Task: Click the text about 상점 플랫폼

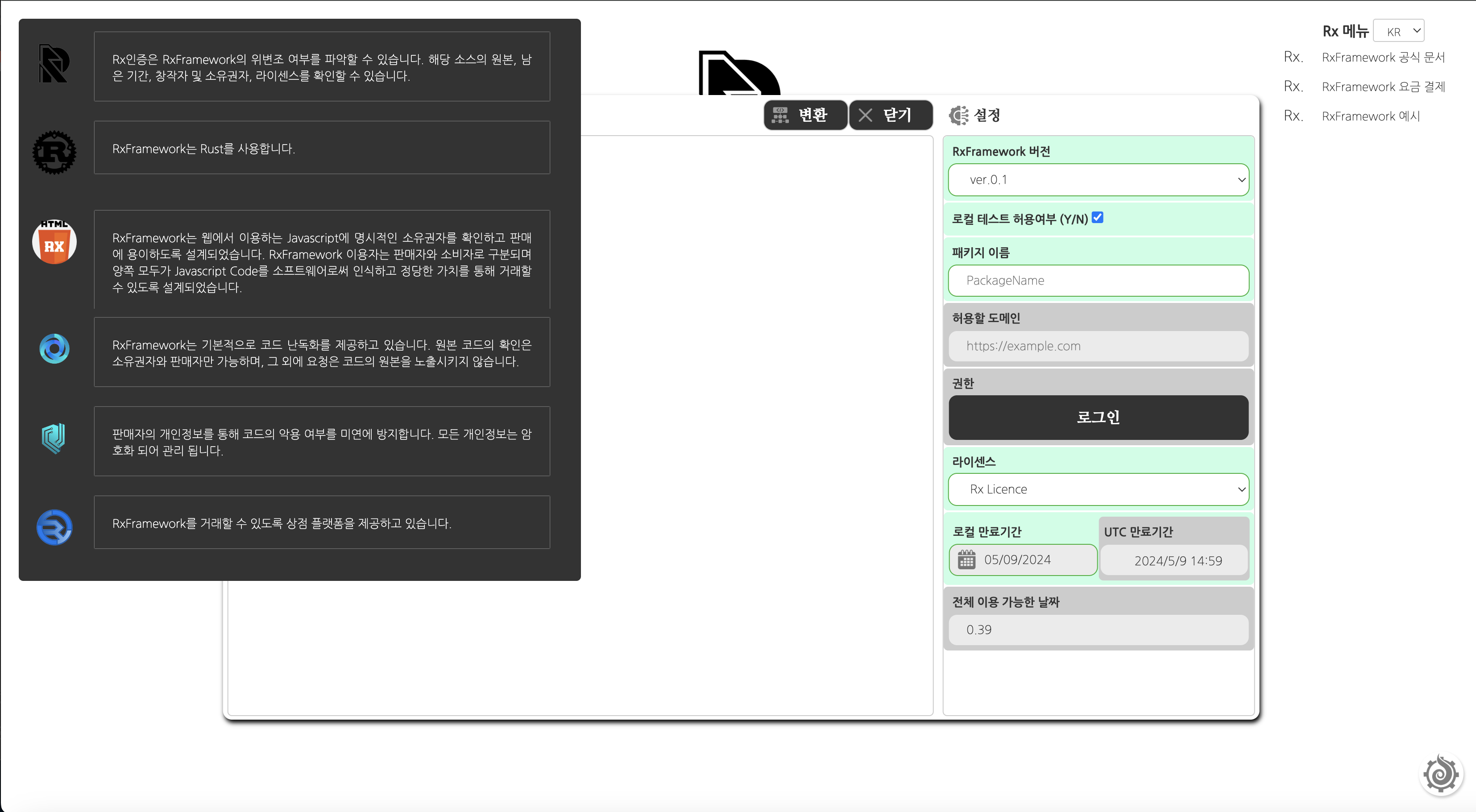Action: 282,524
